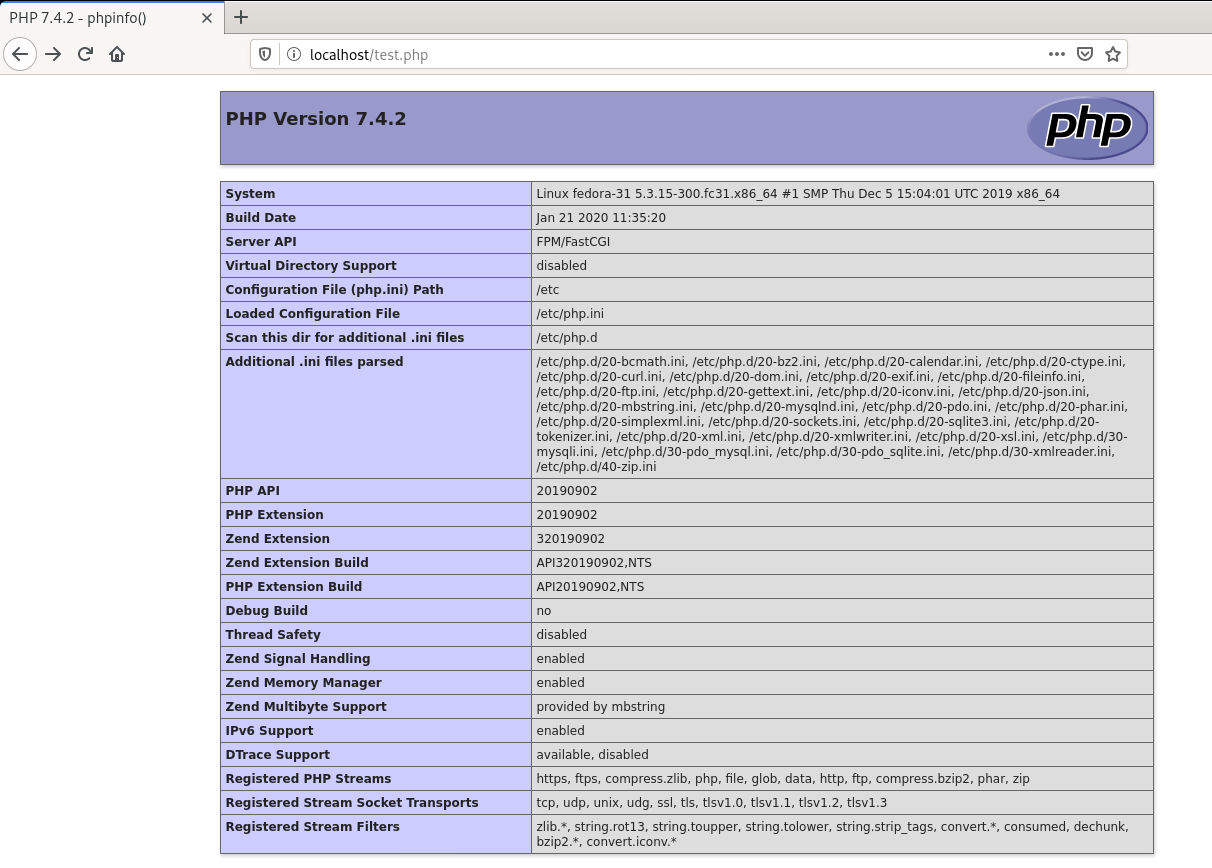Click the localhost/test.php address bar
Image resolution: width=1212 pixels, height=868 pixels.
(x=600, y=55)
